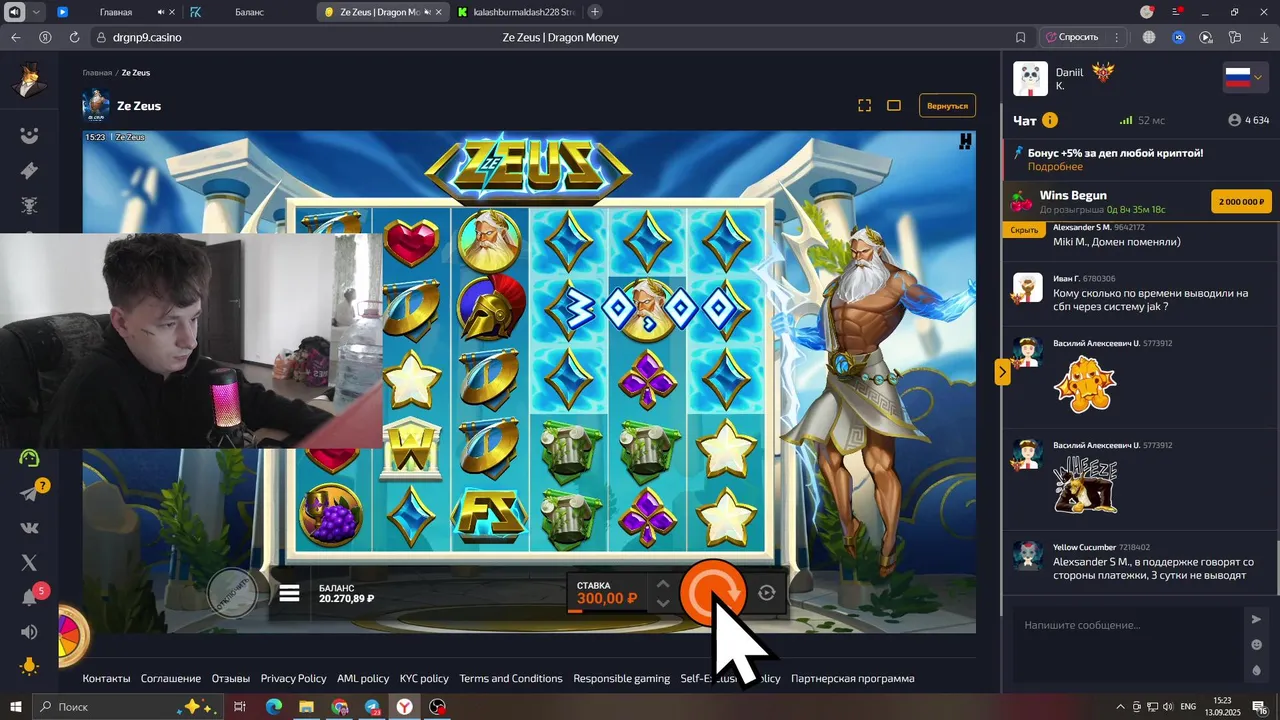
Task: Open a new browser tab
Action: 595,12
